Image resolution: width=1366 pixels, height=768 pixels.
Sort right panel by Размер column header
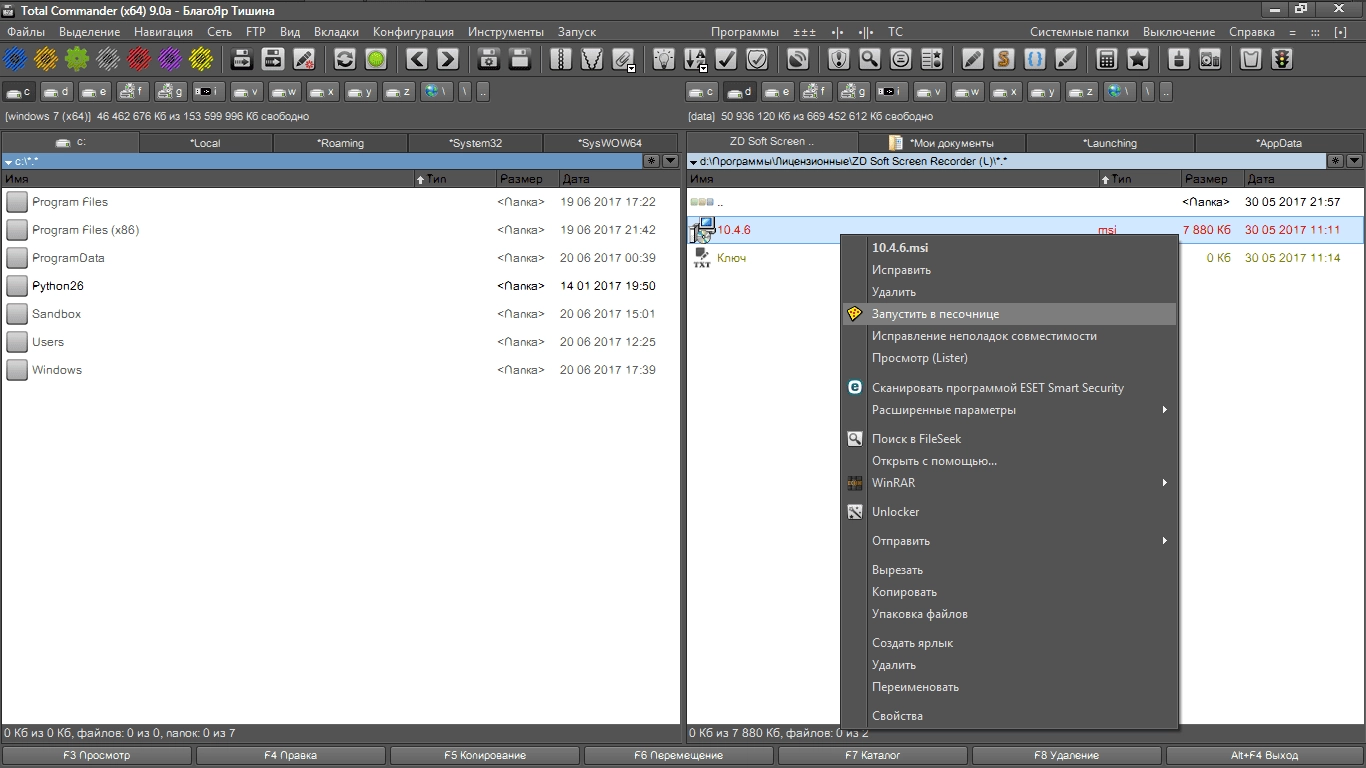pyautogui.click(x=1211, y=179)
